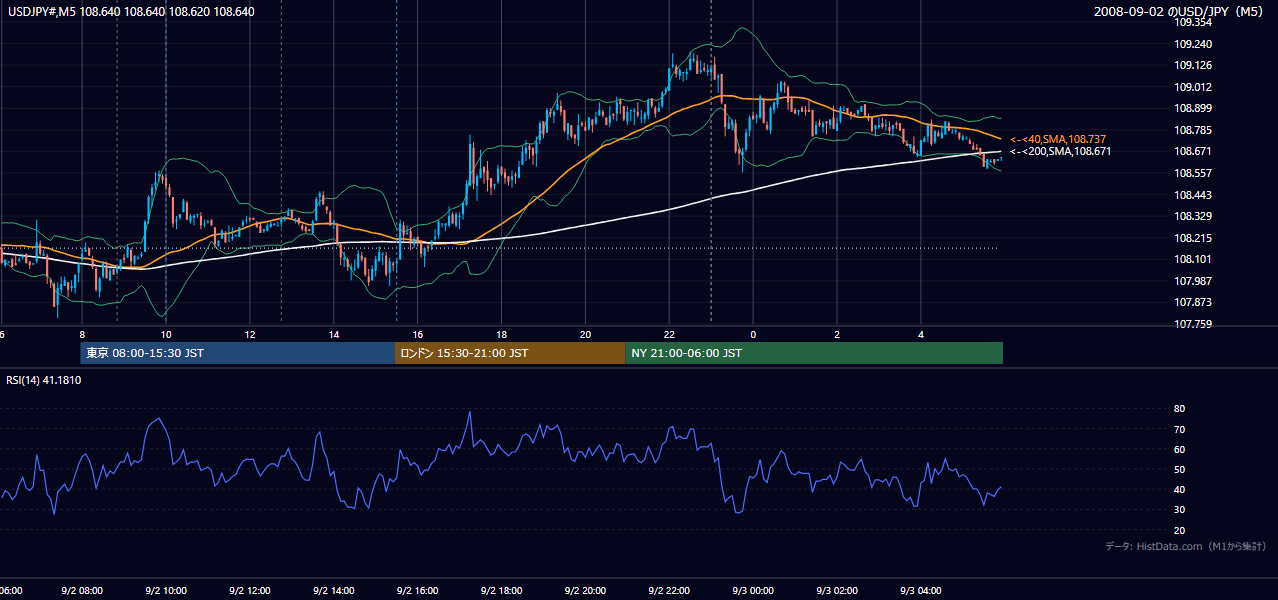Click the 107.759 price axis label

(x=1192, y=324)
